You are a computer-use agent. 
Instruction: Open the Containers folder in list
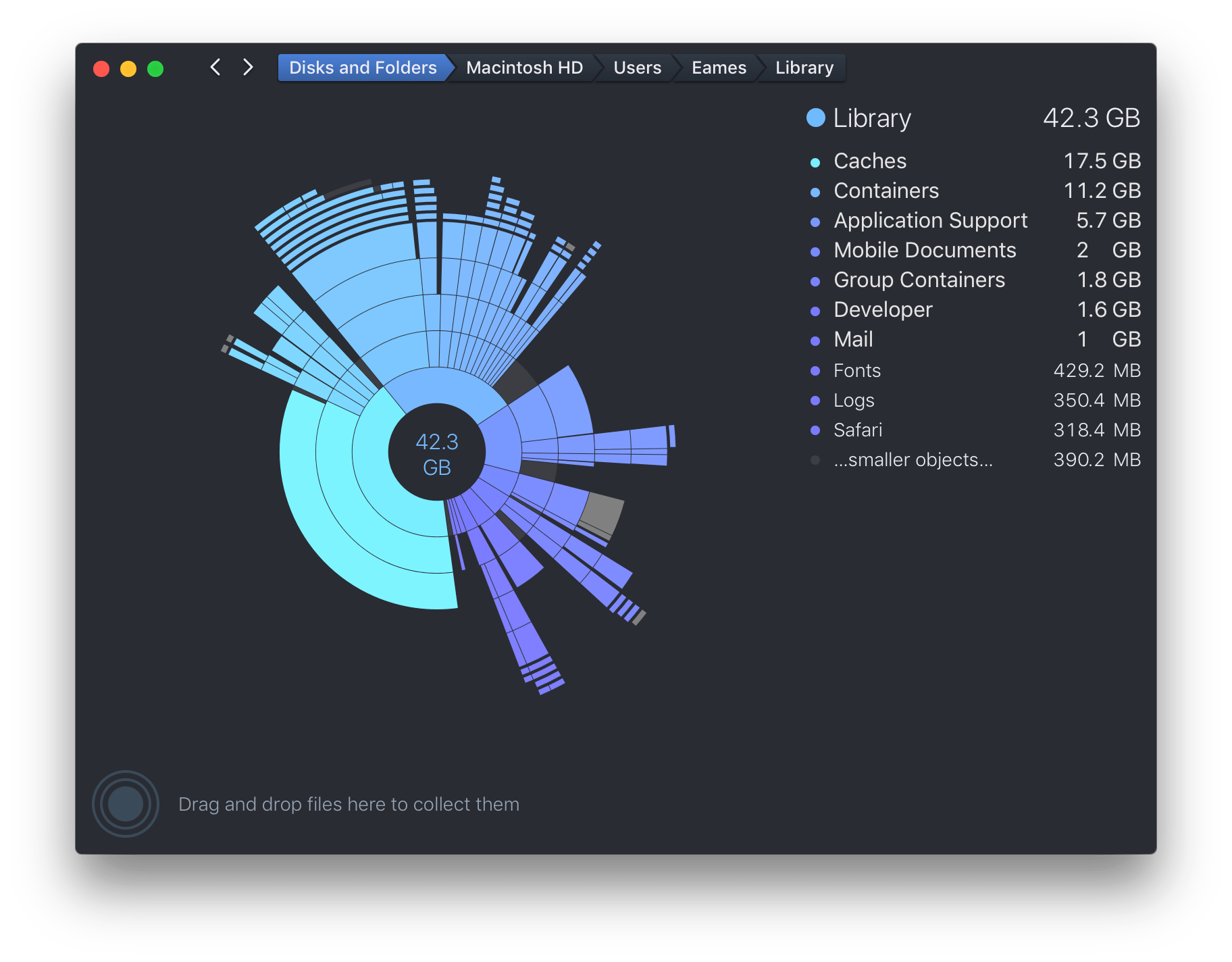click(886, 191)
